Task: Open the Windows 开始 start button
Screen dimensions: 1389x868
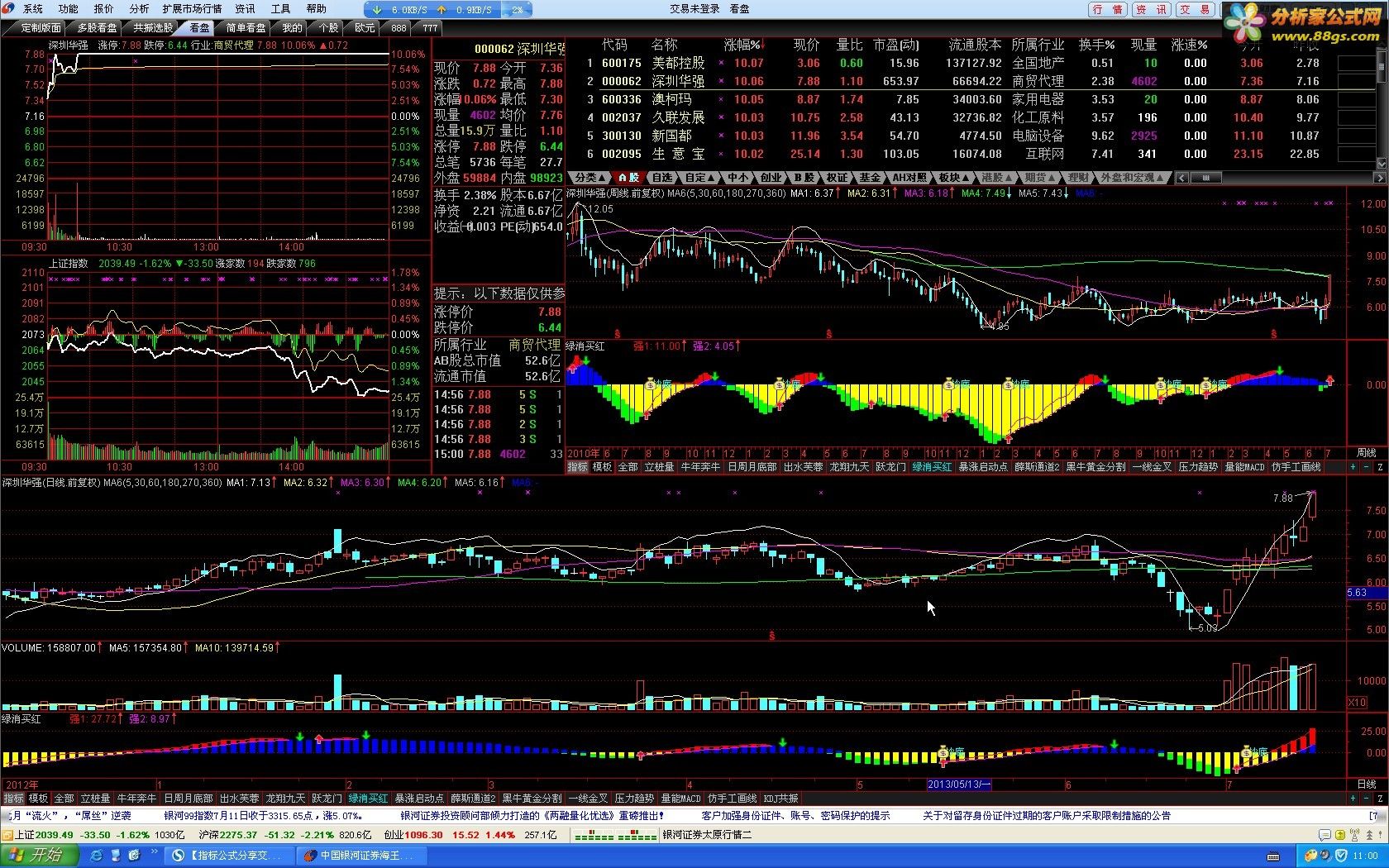Action: [x=39, y=855]
